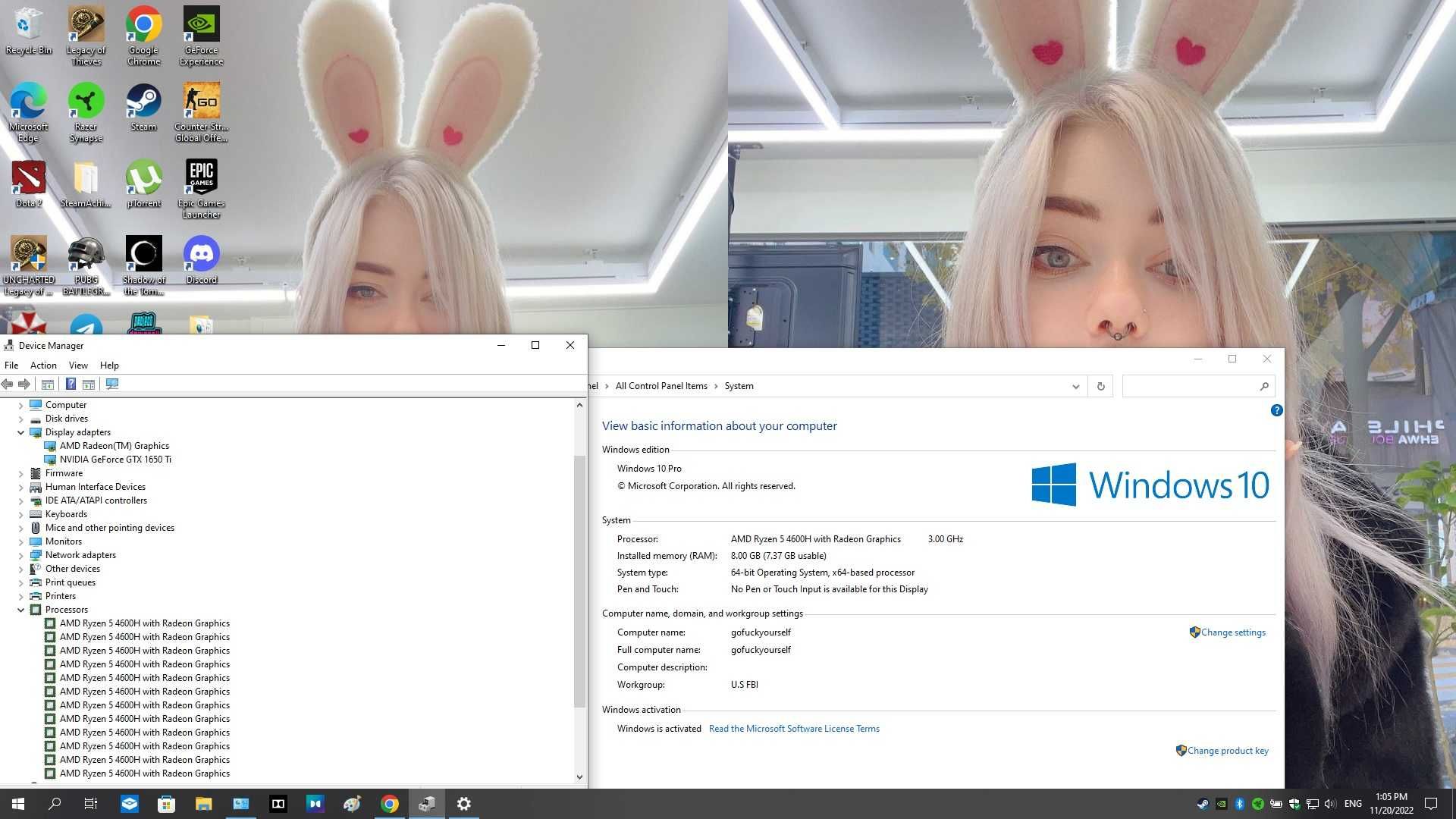Screen dimensions: 1456x819
Task: Click the Forward arrow in Device Manager toolbar
Action: pos(24,384)
